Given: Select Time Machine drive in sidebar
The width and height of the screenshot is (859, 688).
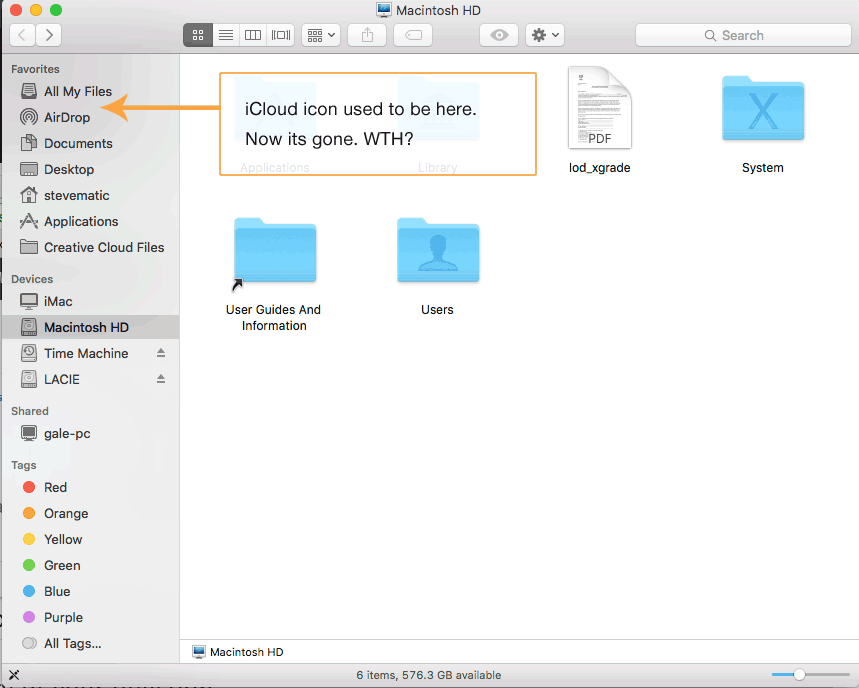Looking at the screenshot, I should point(75,353).
